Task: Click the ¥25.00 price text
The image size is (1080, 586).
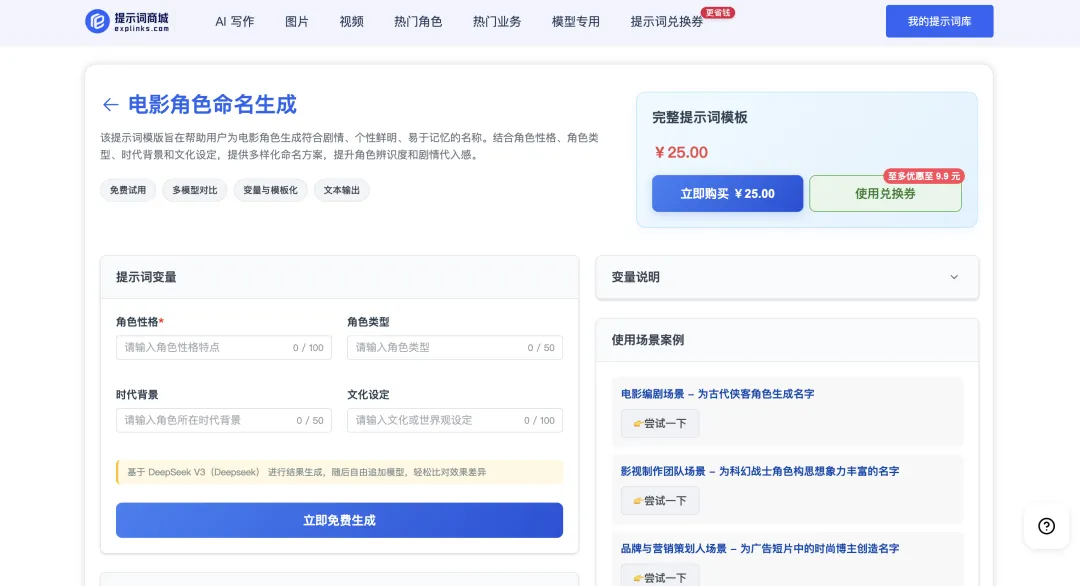Action: 681,152
